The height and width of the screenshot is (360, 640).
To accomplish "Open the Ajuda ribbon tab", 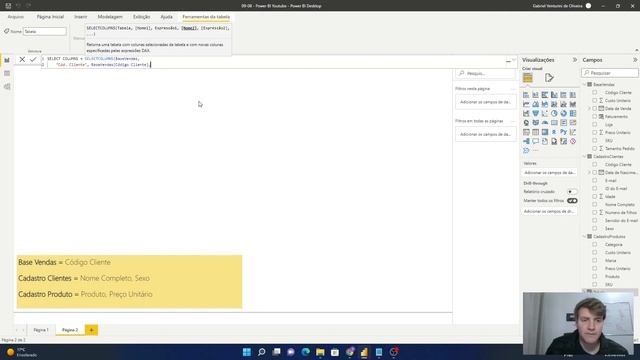I will coord(166,17).
